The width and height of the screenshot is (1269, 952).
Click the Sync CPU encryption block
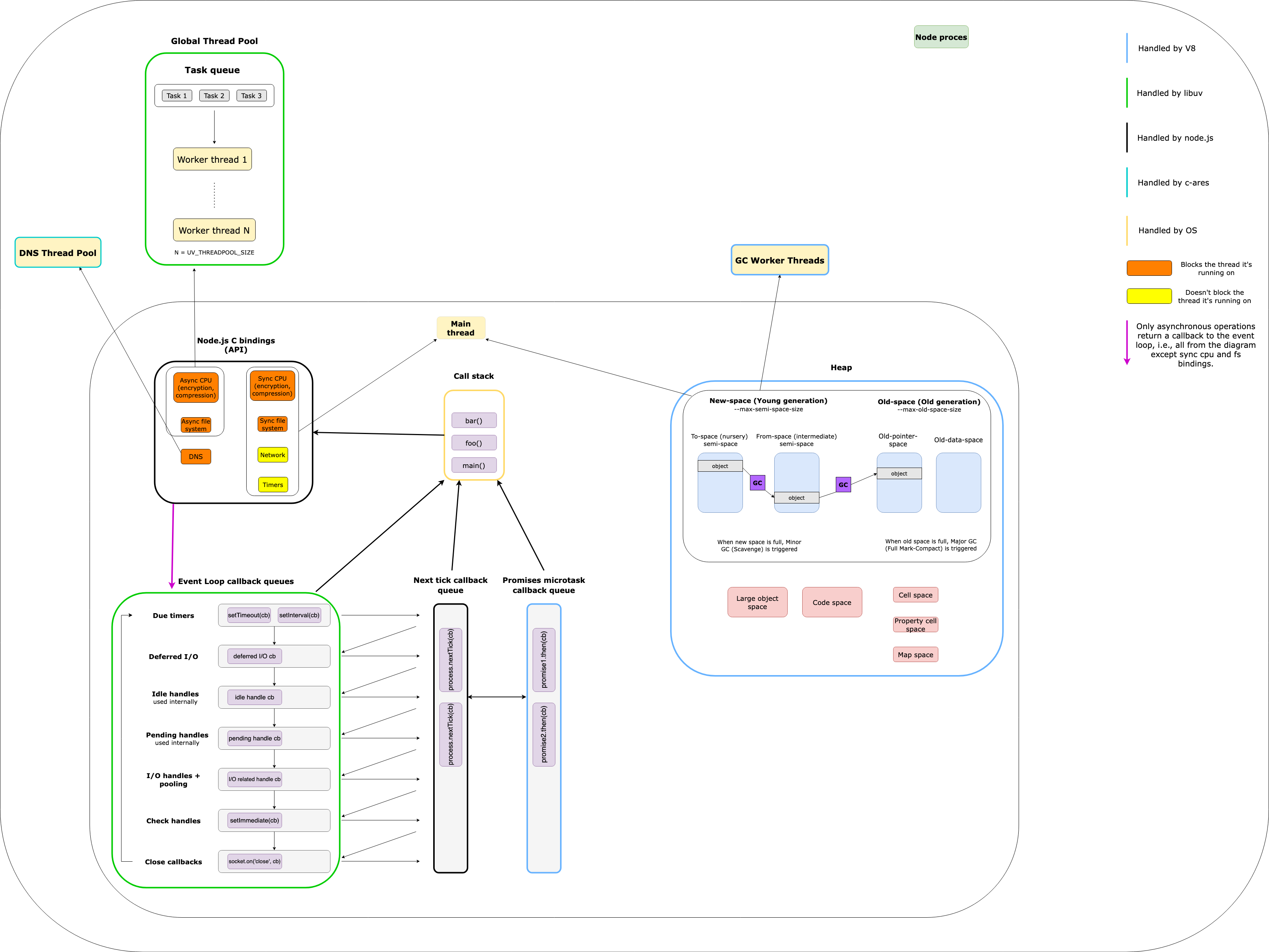click(x=272, y=386)
